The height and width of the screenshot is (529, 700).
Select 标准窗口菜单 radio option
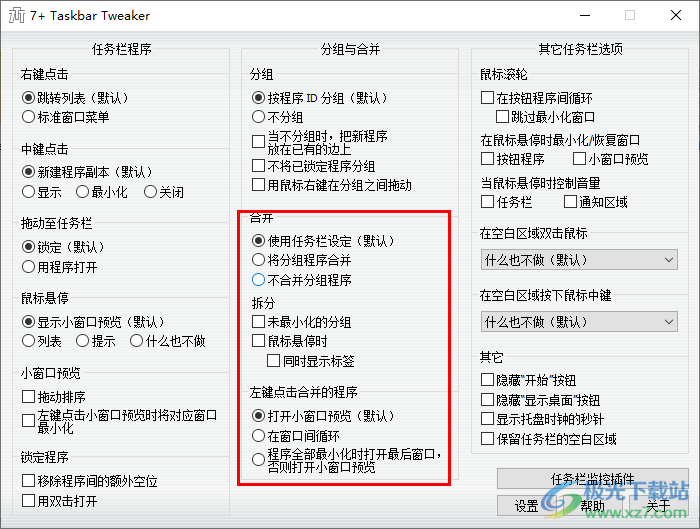click(x=28, y=117)
